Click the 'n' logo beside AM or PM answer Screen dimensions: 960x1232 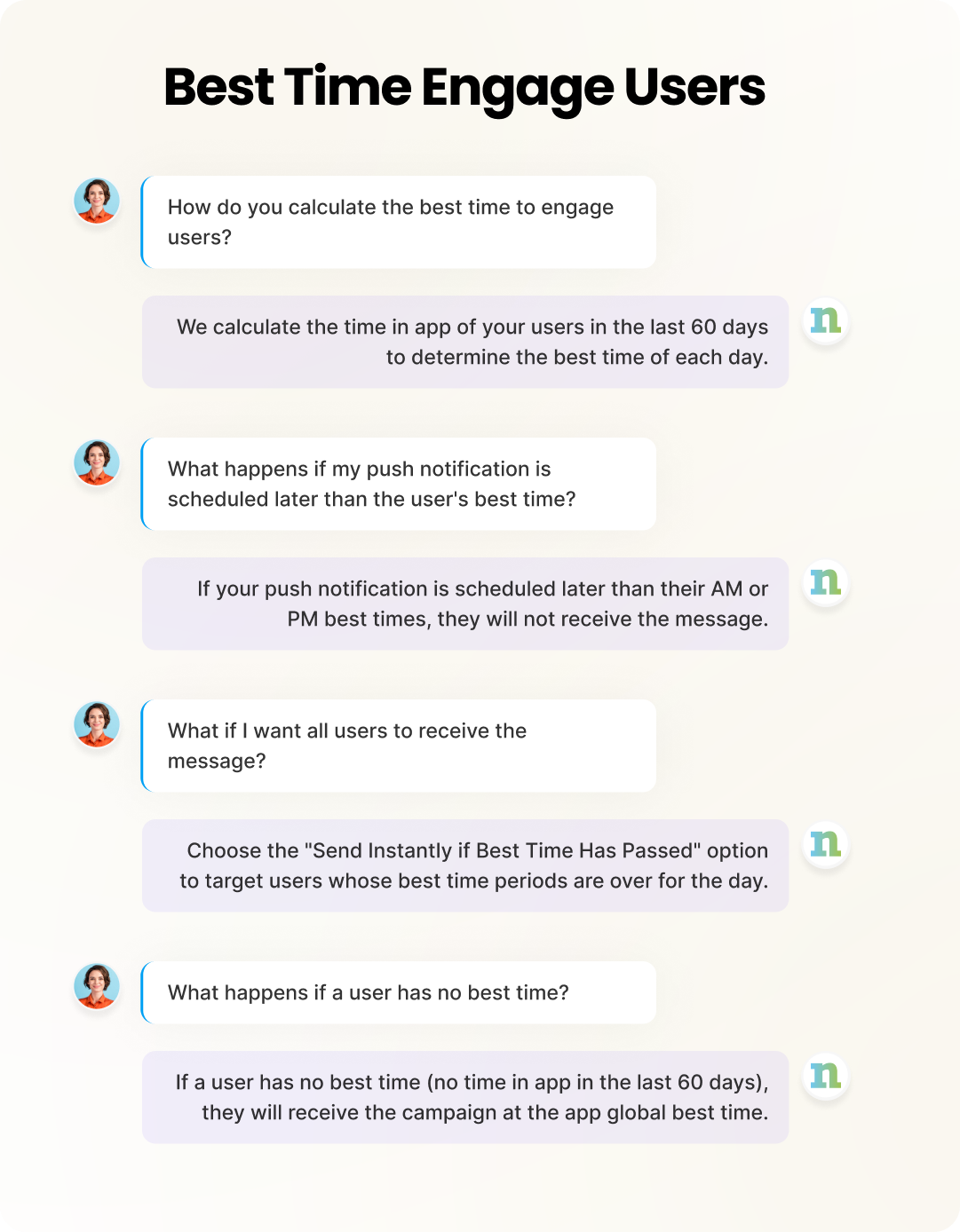[x=826, y=582]
